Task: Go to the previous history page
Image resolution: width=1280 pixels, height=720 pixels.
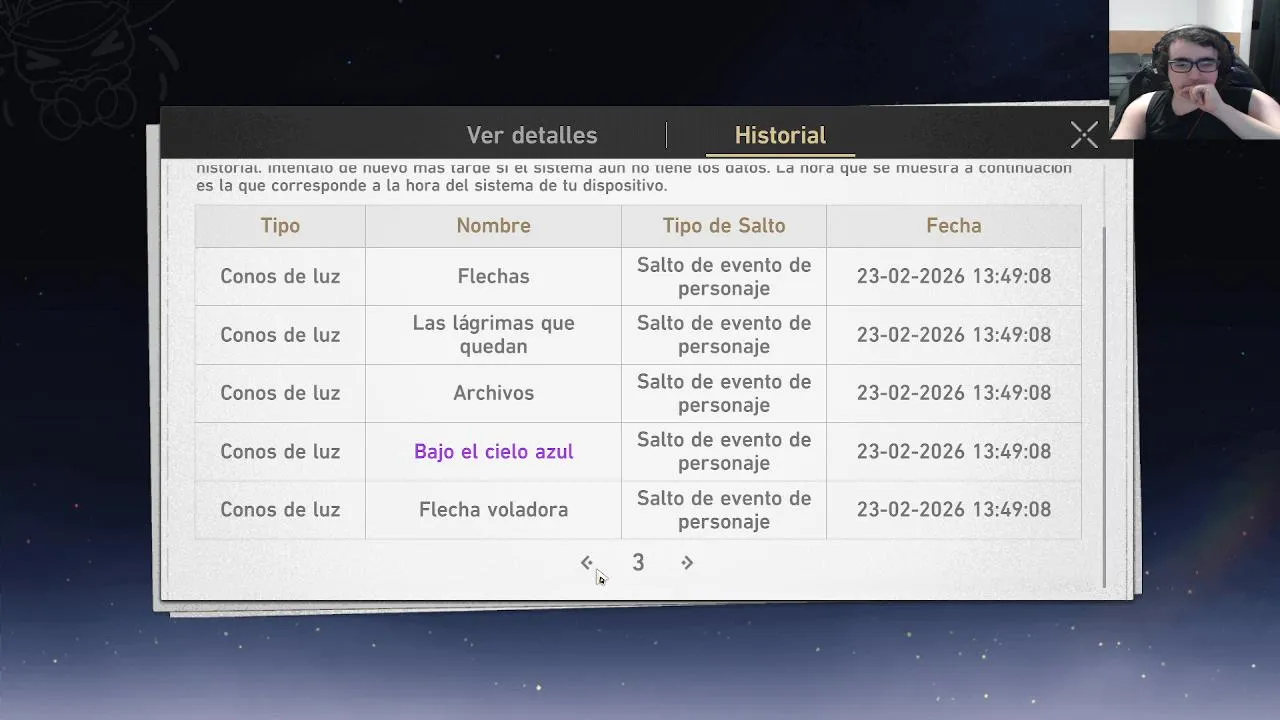Action: pos(587,563)
